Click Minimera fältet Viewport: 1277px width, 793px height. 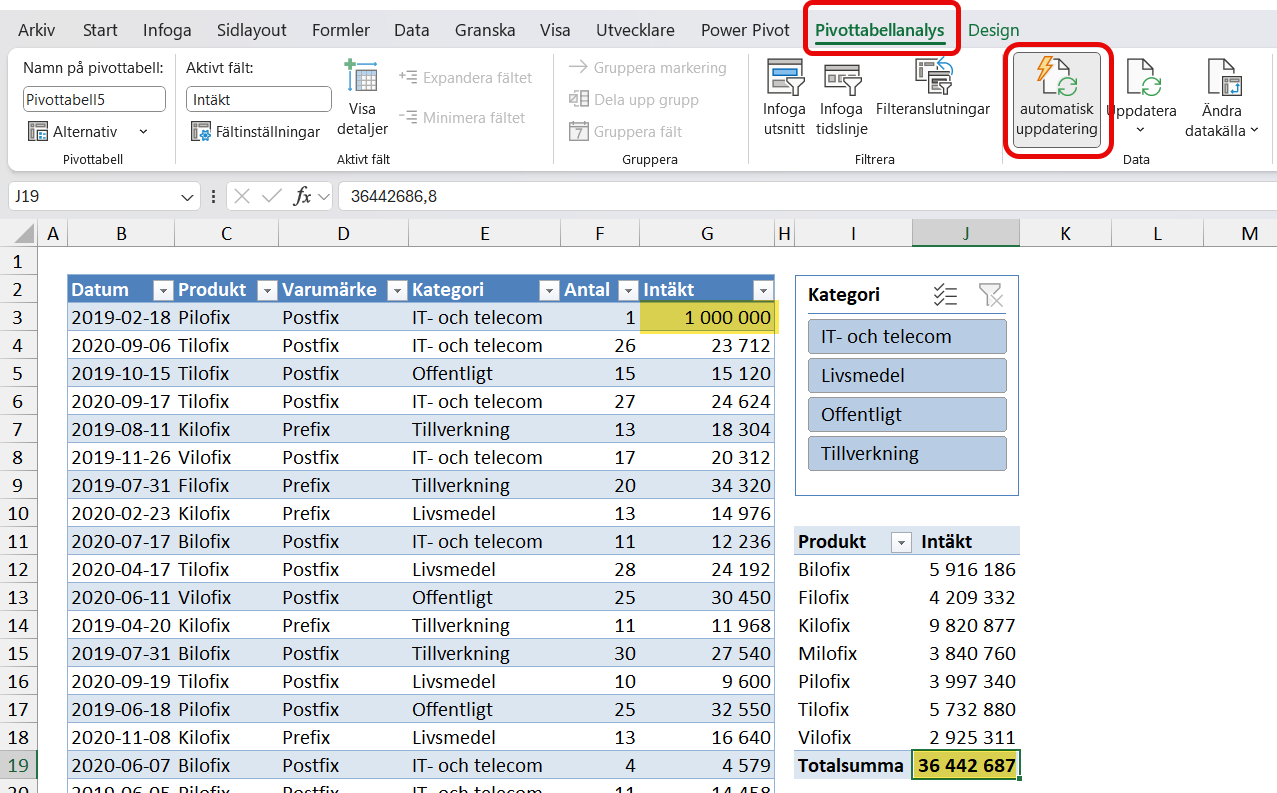pos(461,117)
